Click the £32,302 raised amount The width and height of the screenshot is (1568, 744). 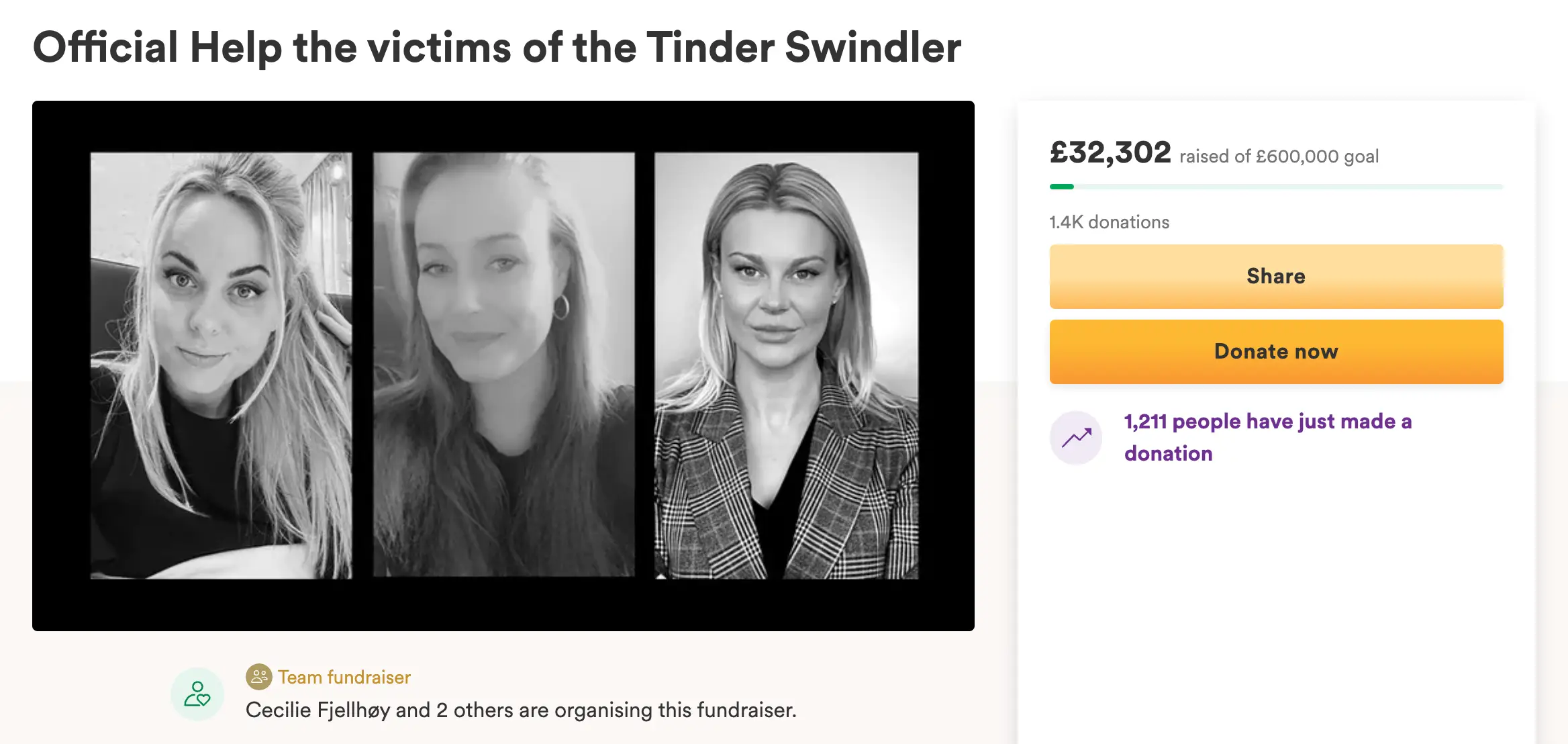[1110, 153]
